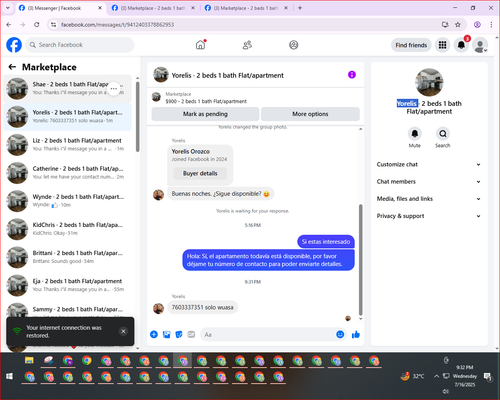Open Brittani conversation in list
The image size is (500, 400).
(x=67, y=257)
